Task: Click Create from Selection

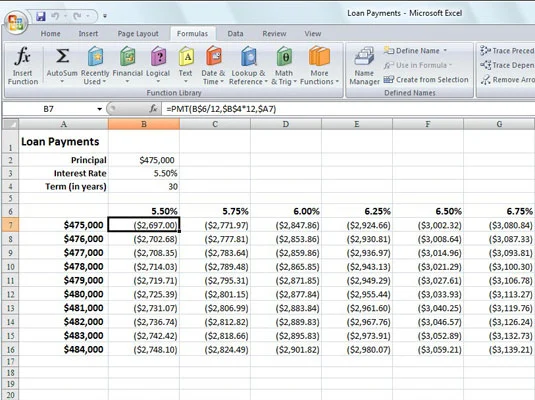Action: coord(426,80)
